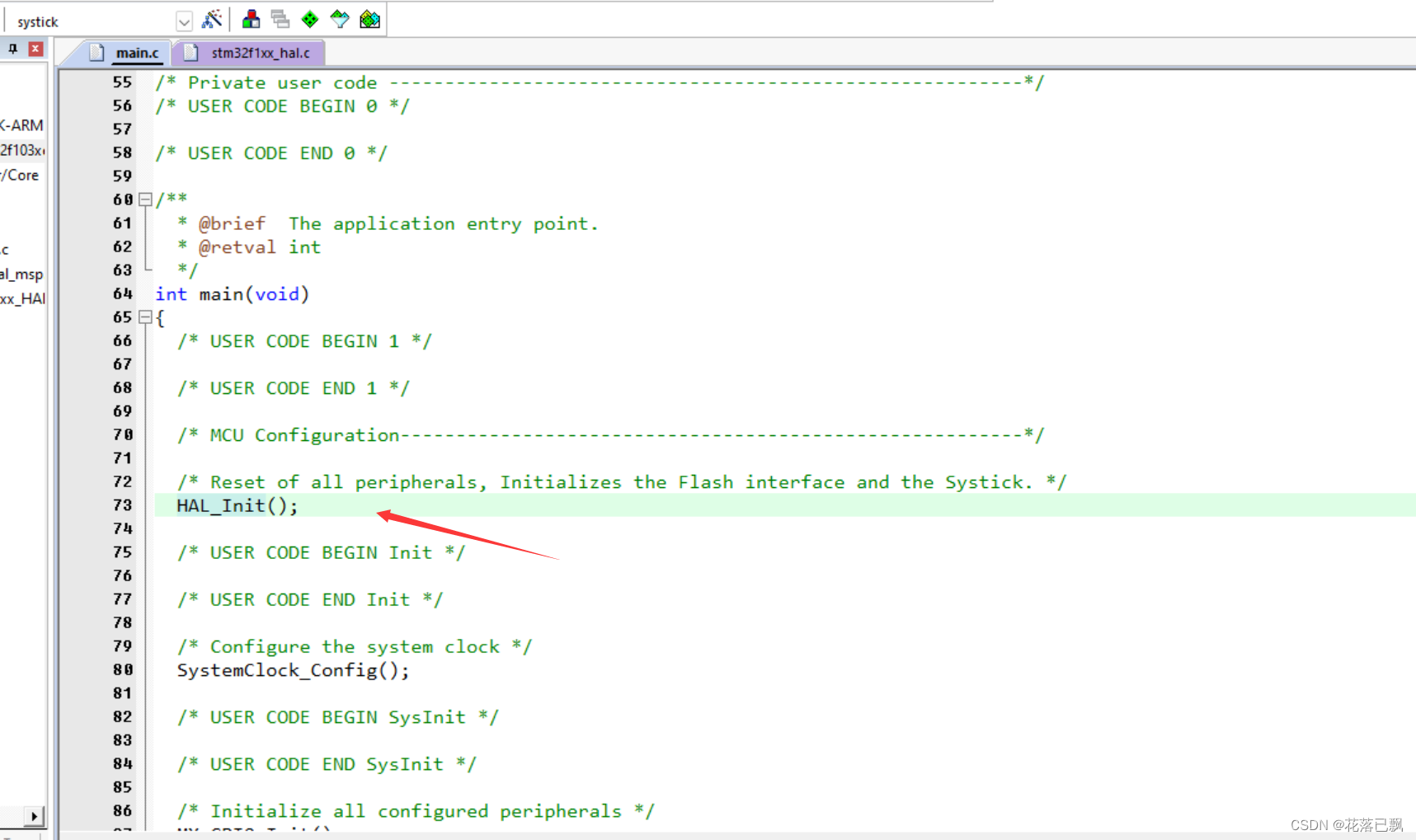Screen dimensions: 1416x840
Task: Click line number 64 in the gutter
Action: 122,294
